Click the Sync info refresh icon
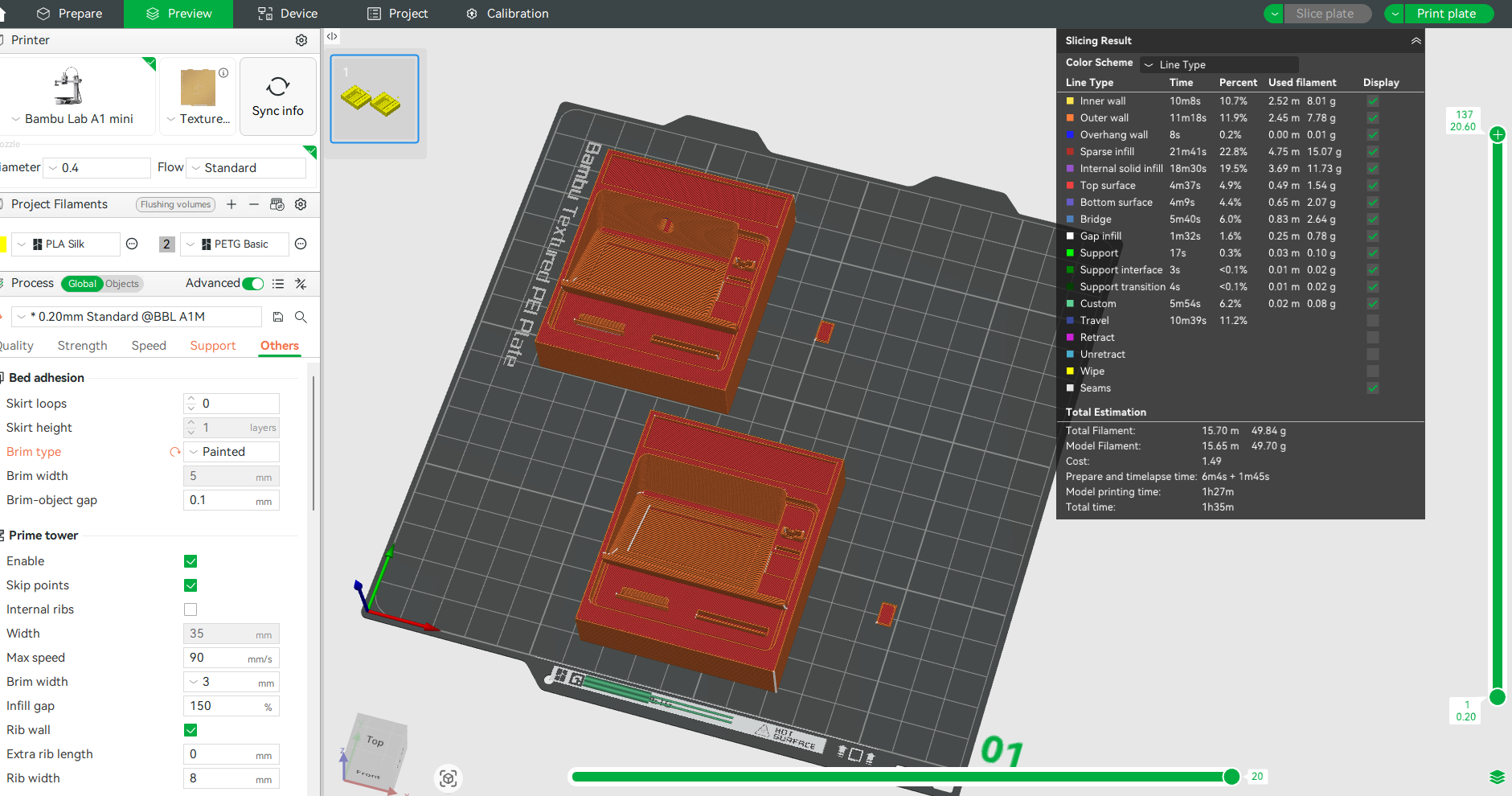The width and height of the screenshot is (1512, 796). (x=278, y=86)
